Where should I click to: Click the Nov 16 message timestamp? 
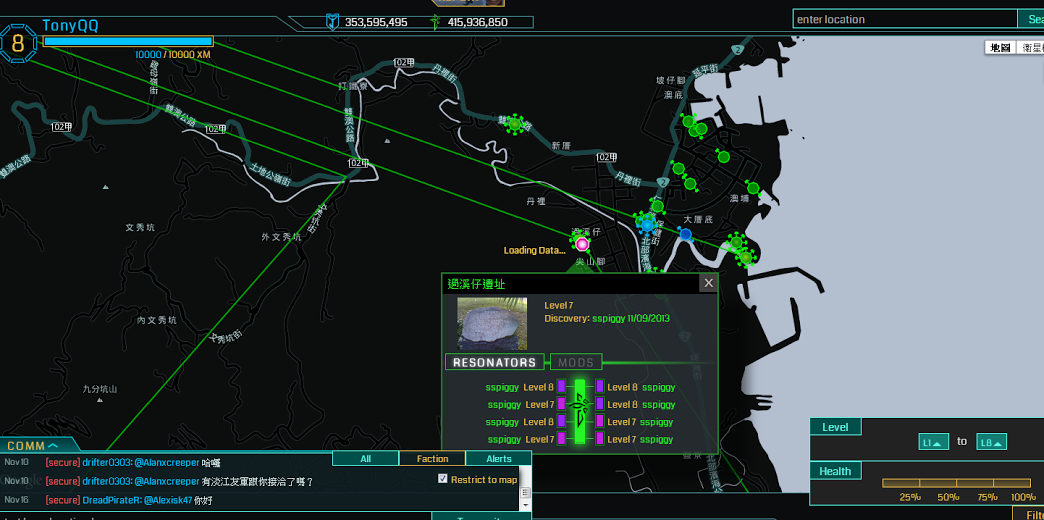click(x=15, y=499)
